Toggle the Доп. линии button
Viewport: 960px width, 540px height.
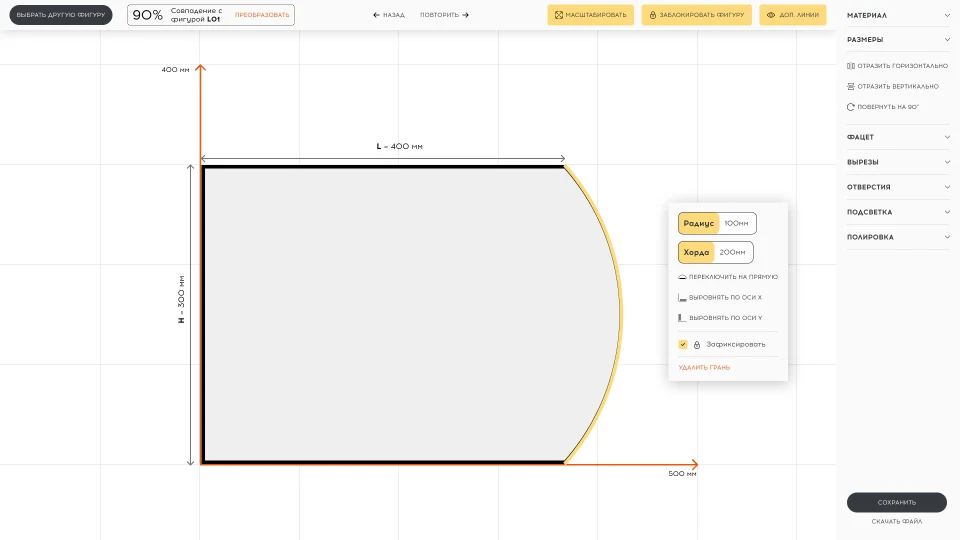click(x=792, y=15)
